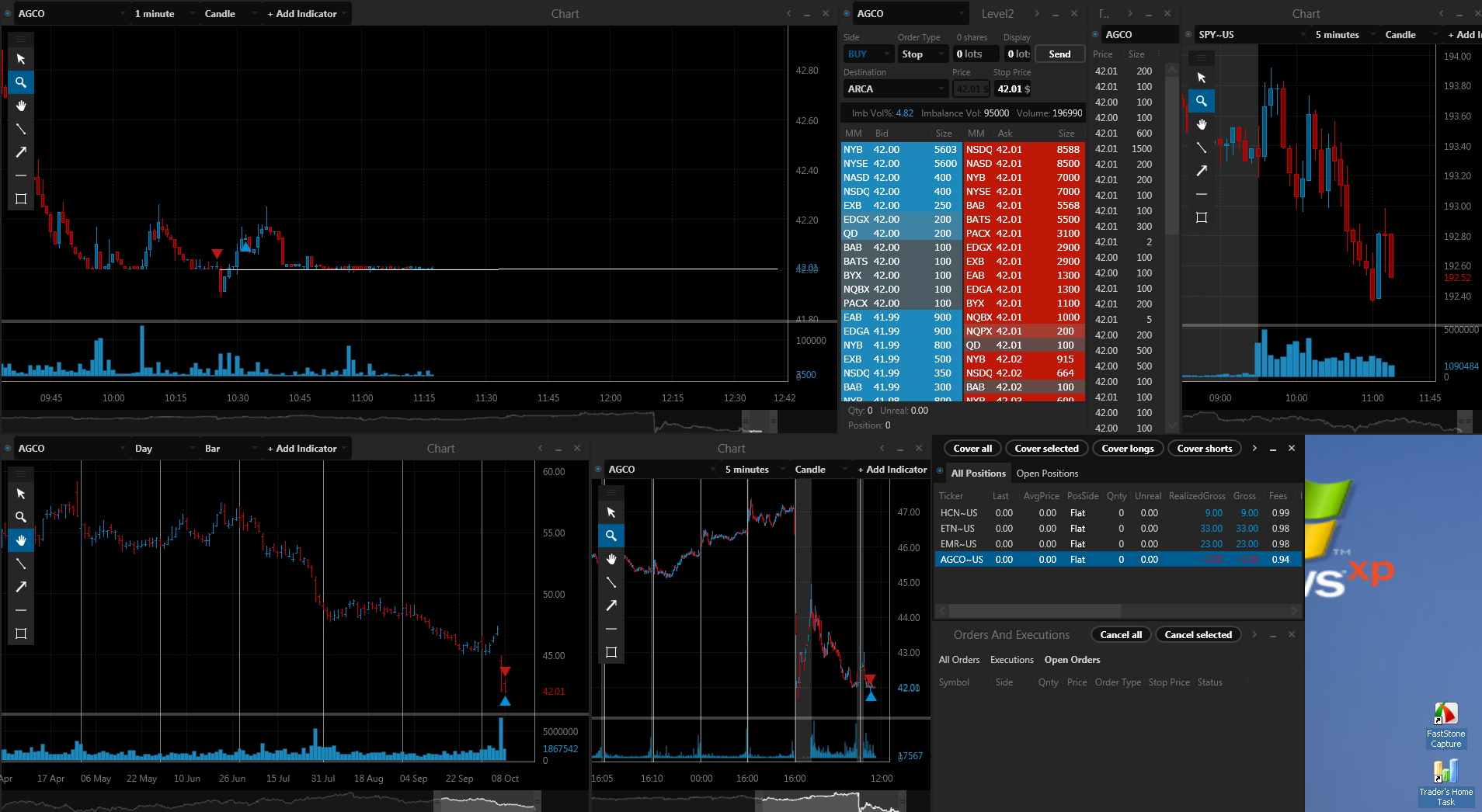The height and width of the screenshot is (812, 1482).
Task: Switch to the Open Positions tab
Action: click(1047, 474)
